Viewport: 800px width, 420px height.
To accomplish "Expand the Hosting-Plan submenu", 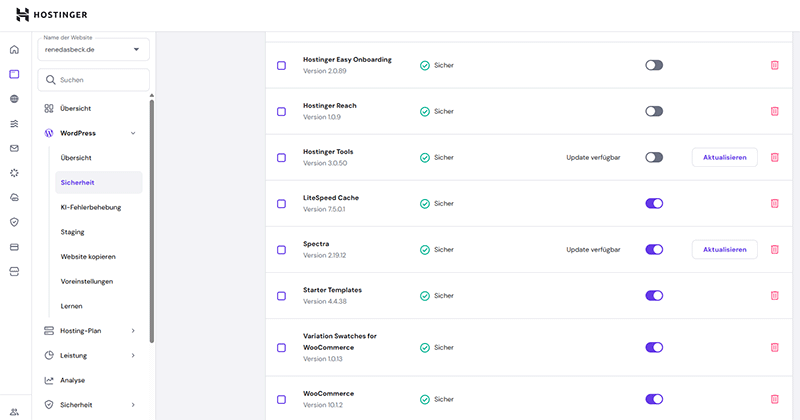I will (133, 331).
